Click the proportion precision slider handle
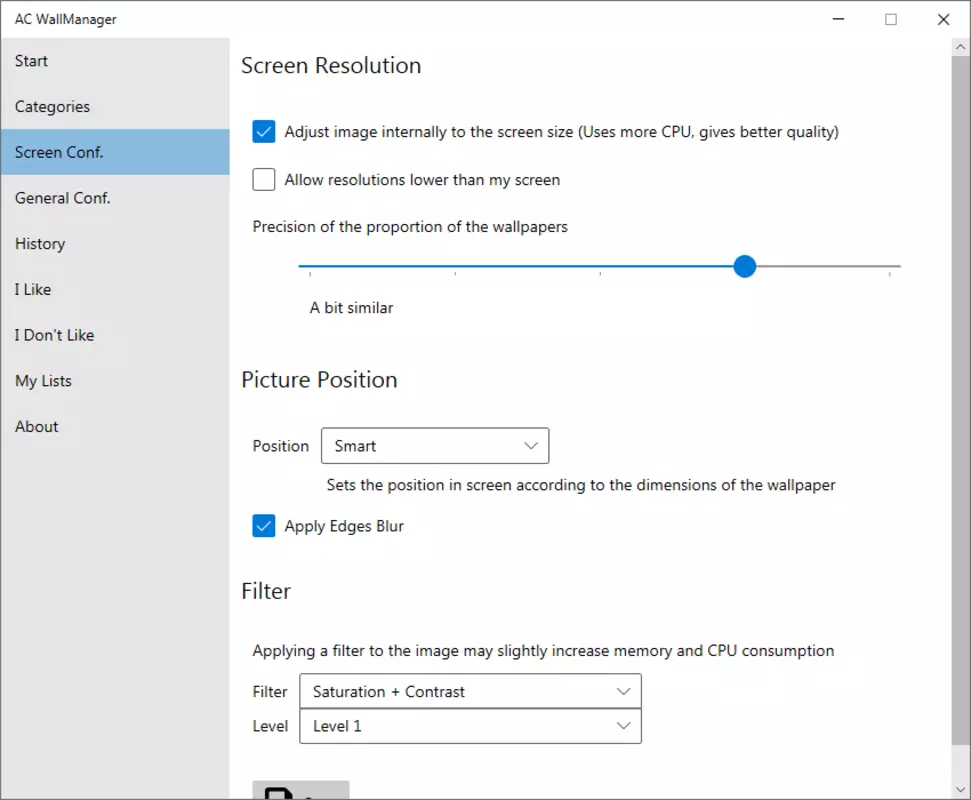 tap(744, 266)
